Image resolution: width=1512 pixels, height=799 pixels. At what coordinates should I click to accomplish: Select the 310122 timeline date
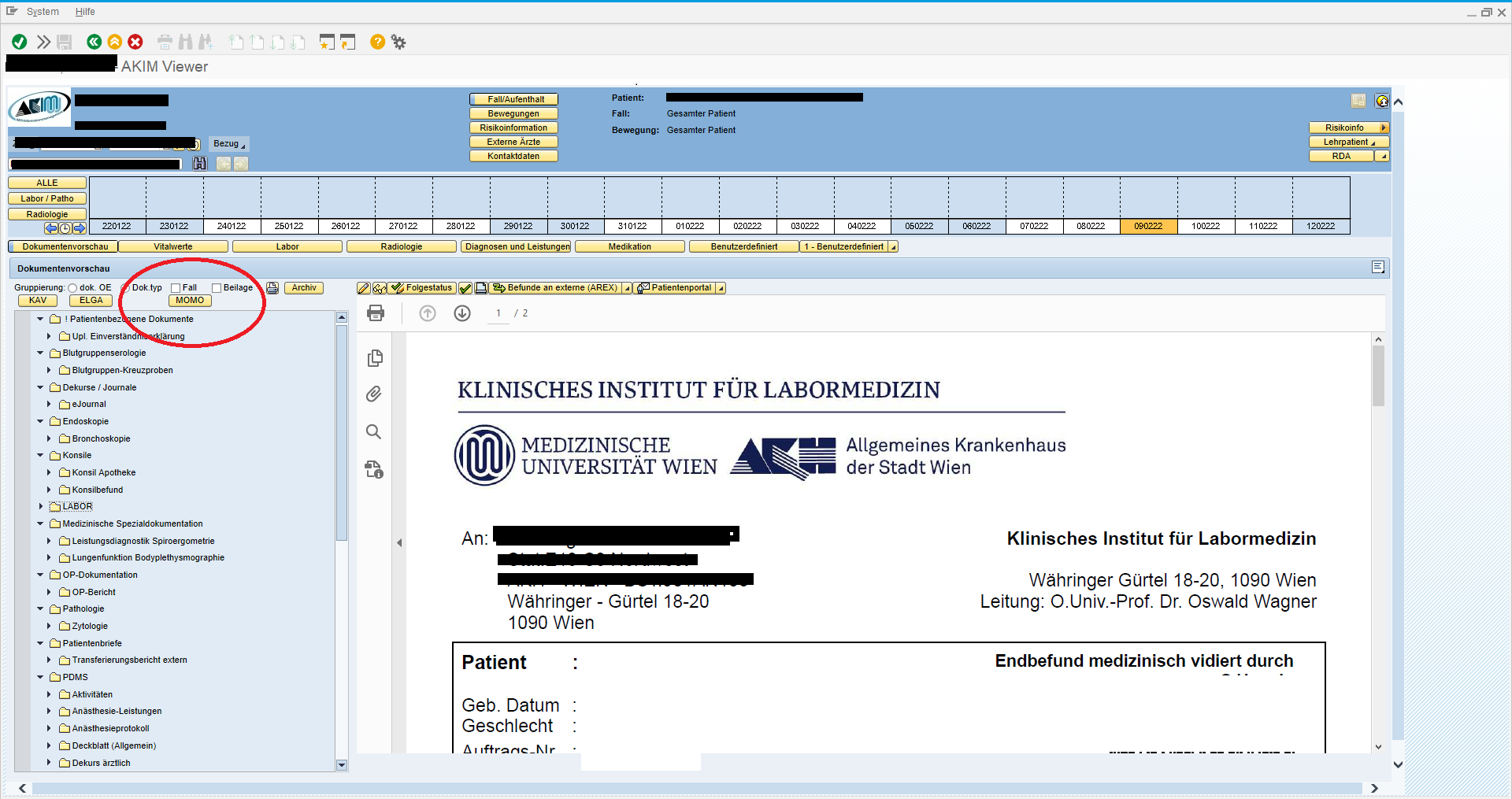click(632, 226)
